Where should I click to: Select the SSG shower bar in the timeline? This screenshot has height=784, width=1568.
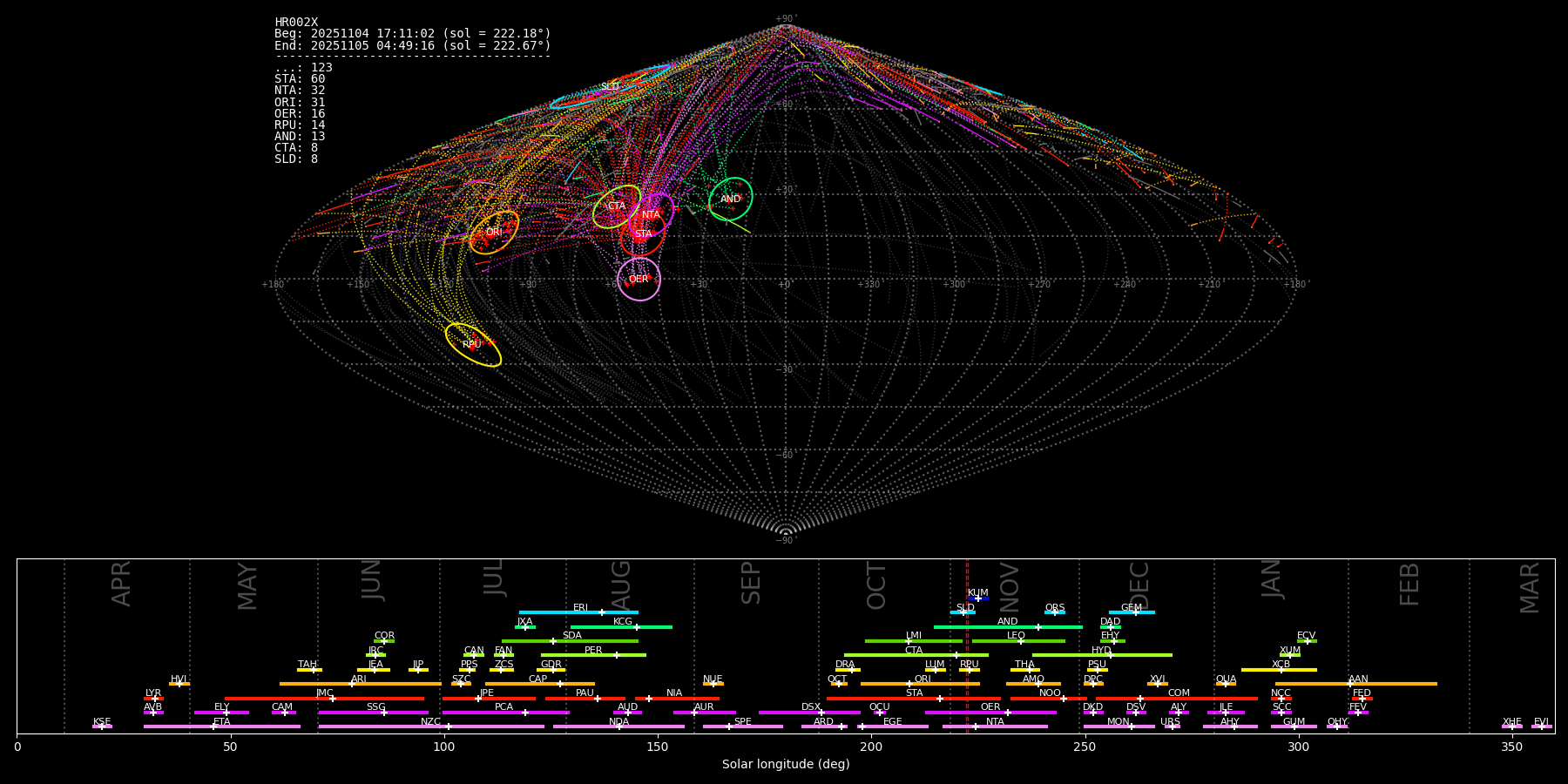tap(373, 713)
